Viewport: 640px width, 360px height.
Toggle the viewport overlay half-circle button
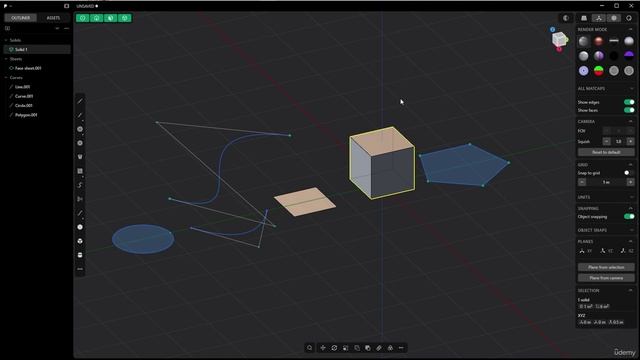[566, 18]
